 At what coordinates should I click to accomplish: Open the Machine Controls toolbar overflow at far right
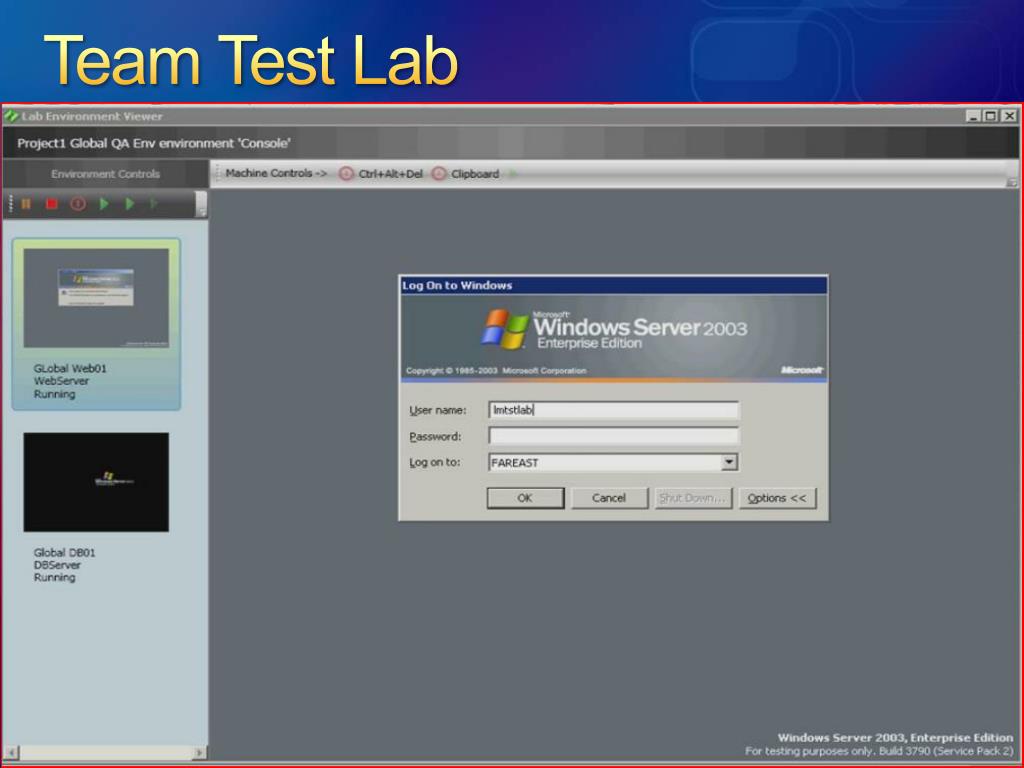pos(1012,182)
